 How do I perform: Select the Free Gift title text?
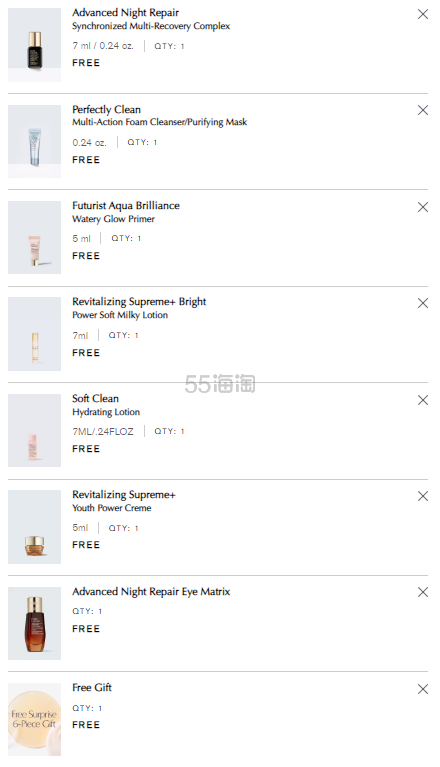pos(92,687)
